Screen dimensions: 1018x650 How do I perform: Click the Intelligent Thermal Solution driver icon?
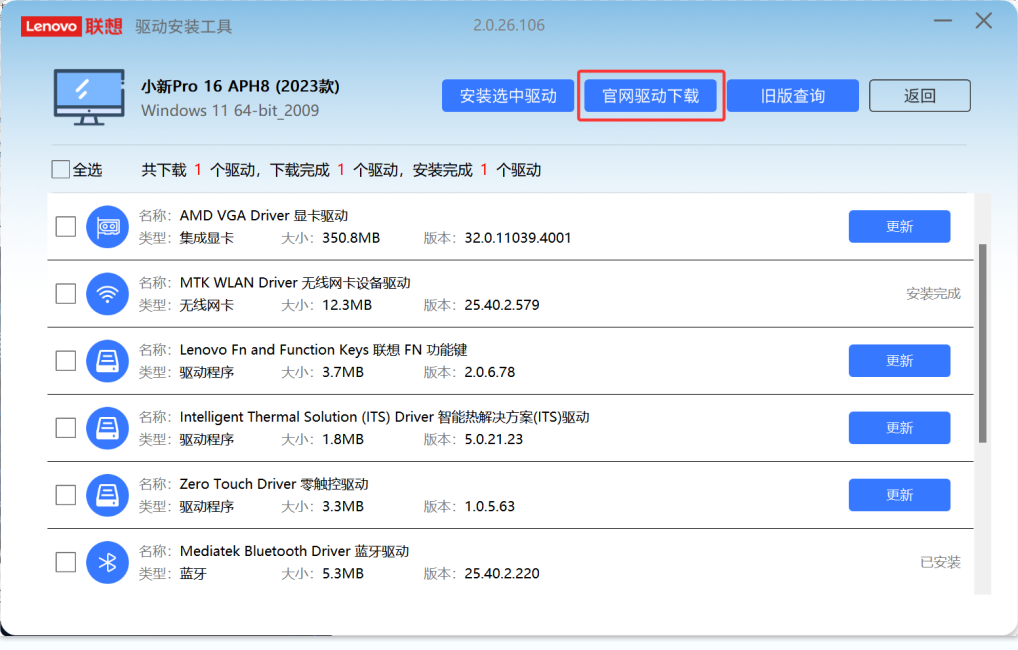pos(107,428)
